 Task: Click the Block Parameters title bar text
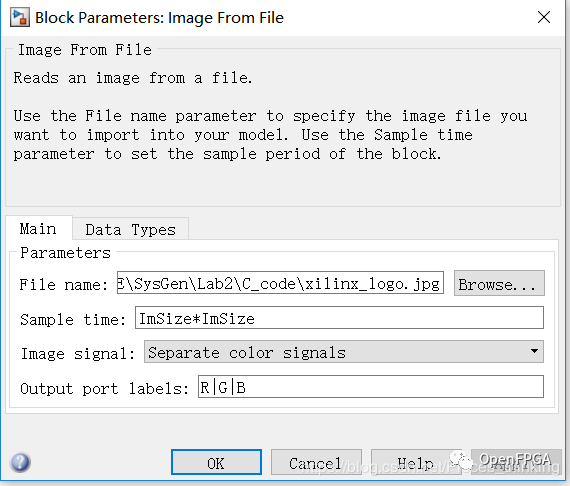tap(159, 18)
